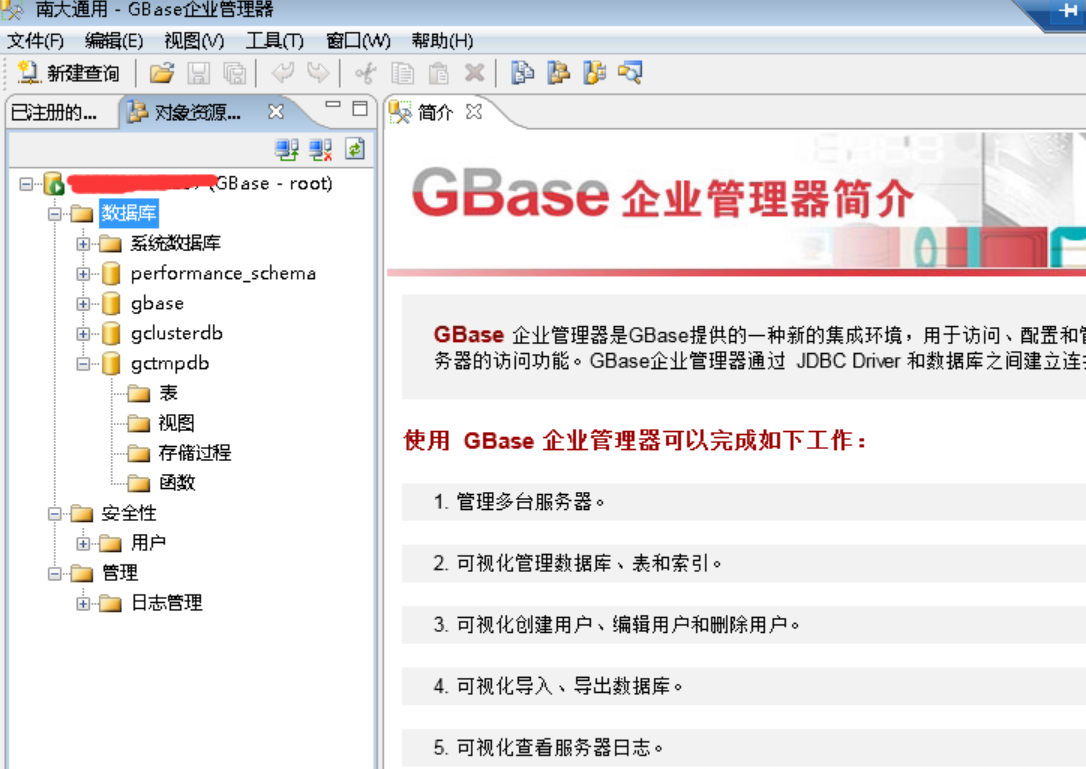Screen dimensions: 1086x769
Task: Click the disconnect server icon with red X
Action: [321, 149]
